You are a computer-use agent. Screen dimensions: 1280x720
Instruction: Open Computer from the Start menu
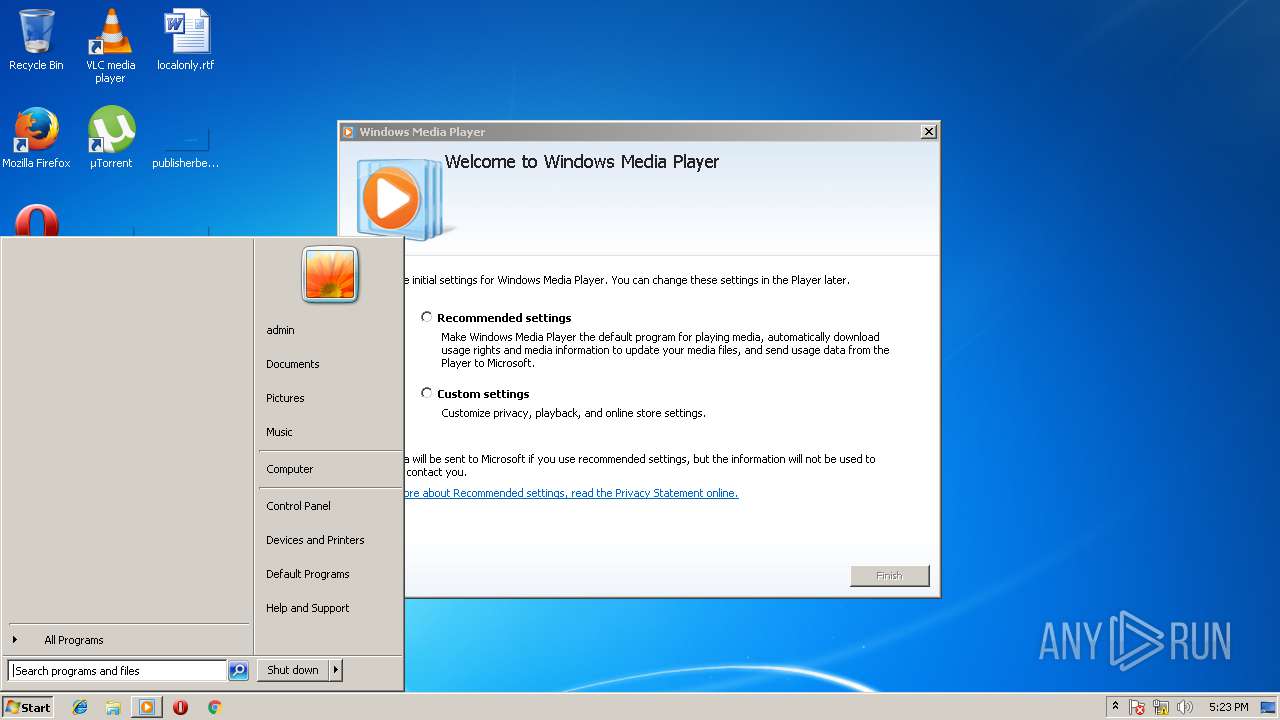coord(290,469)
